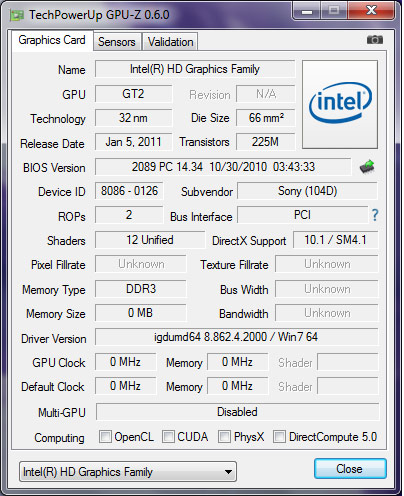This screenshot has width=404, height=496.
Task: Click the Intel vendor logo
Action: point(340,104)
